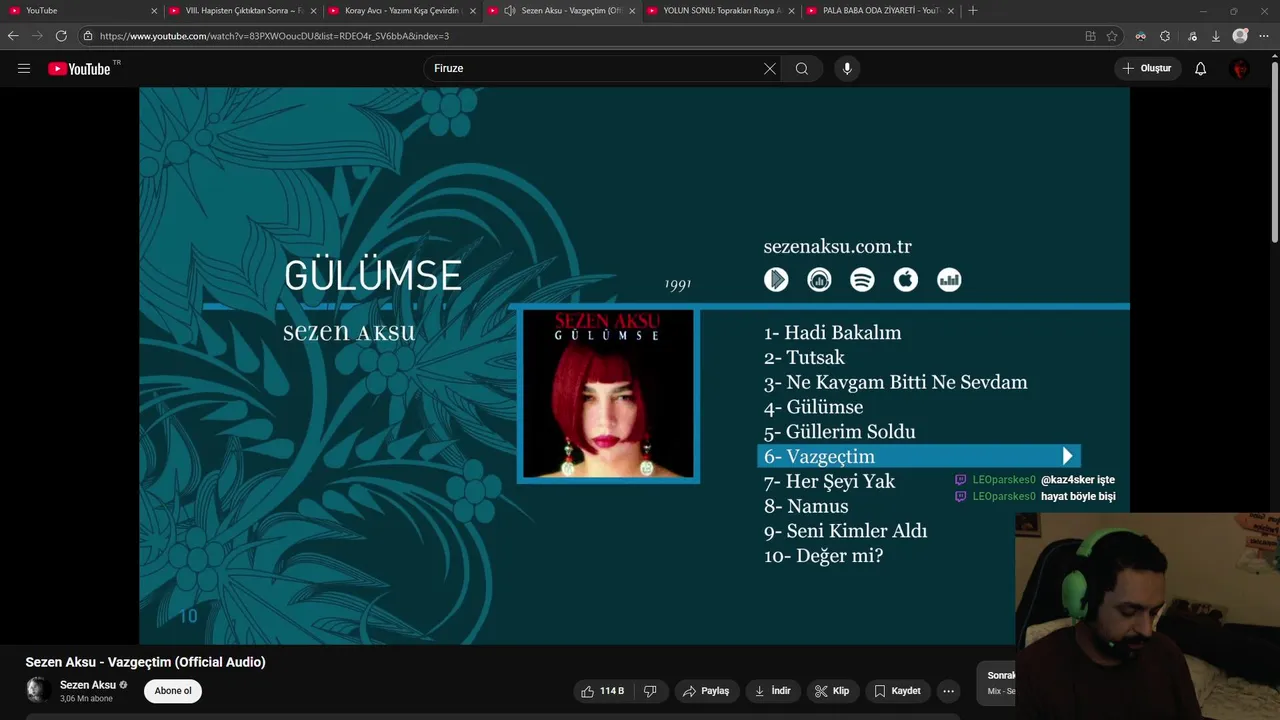The width and height of the screenshot is (1280, 720).
Task: Click the Apple icon in the video
Action: [906, 280]
